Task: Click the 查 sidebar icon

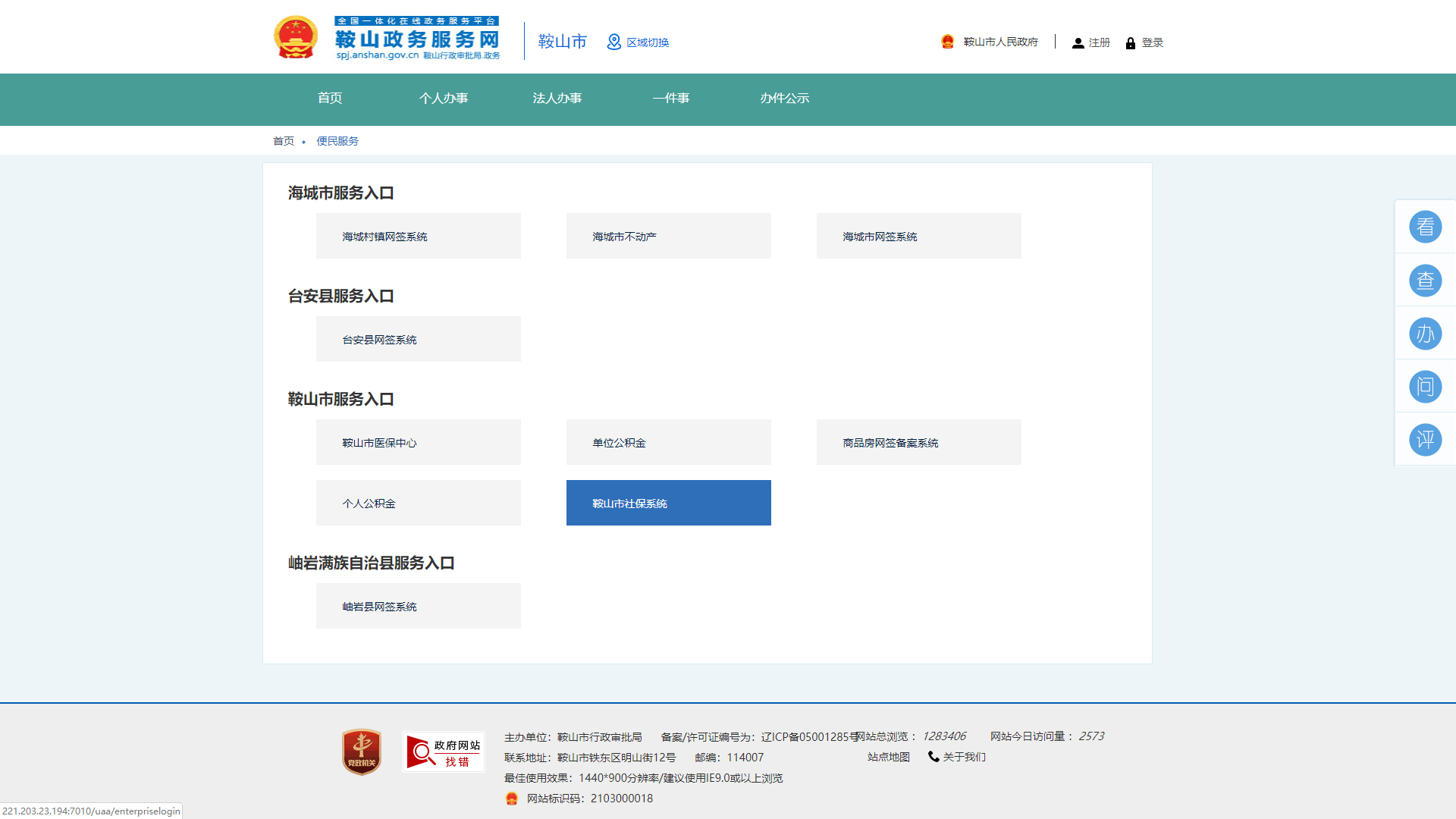Action: click(x=1426, y=280)
